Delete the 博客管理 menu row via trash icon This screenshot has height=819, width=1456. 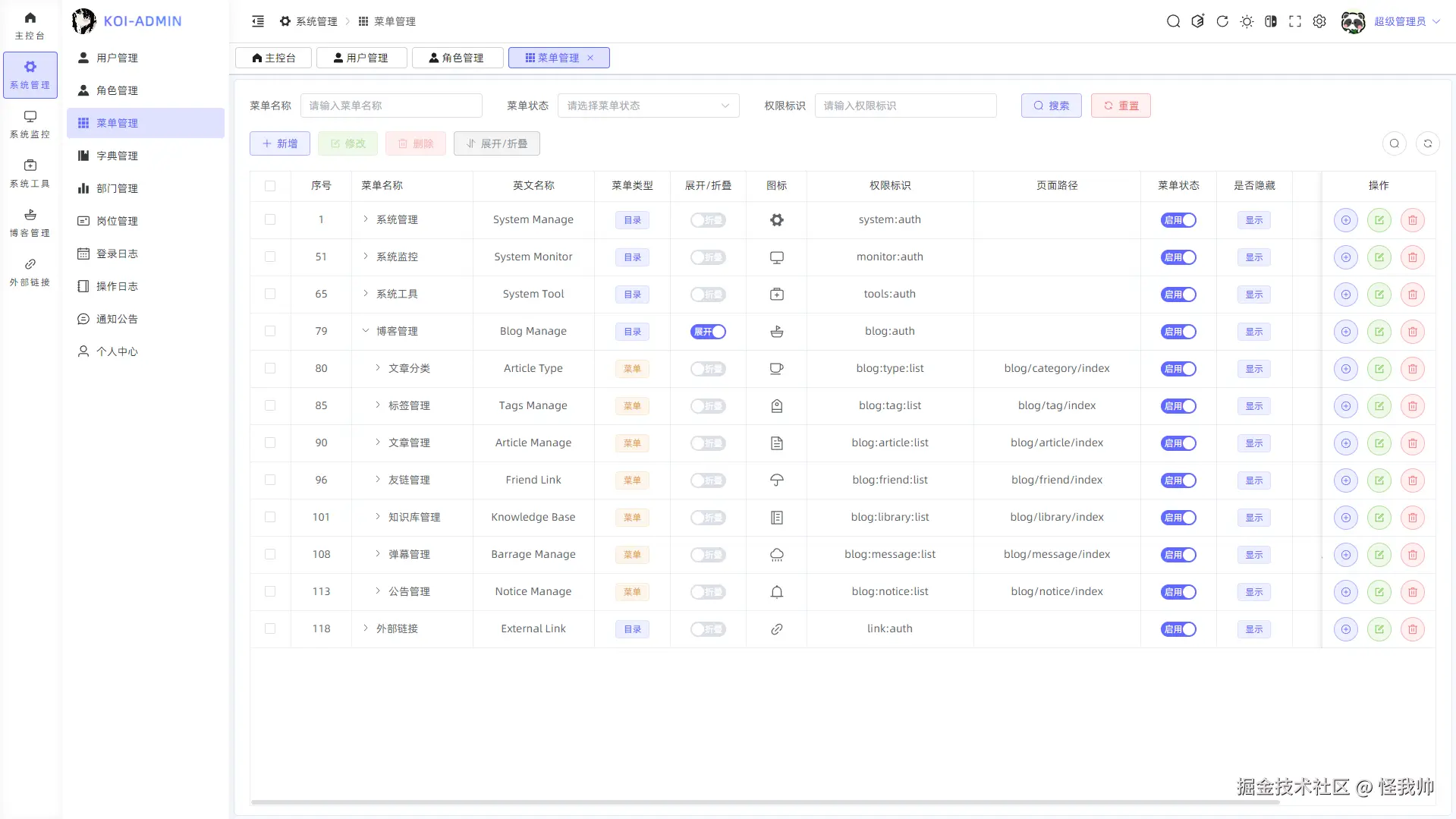pyautogui.click(x=1411, y=332)
